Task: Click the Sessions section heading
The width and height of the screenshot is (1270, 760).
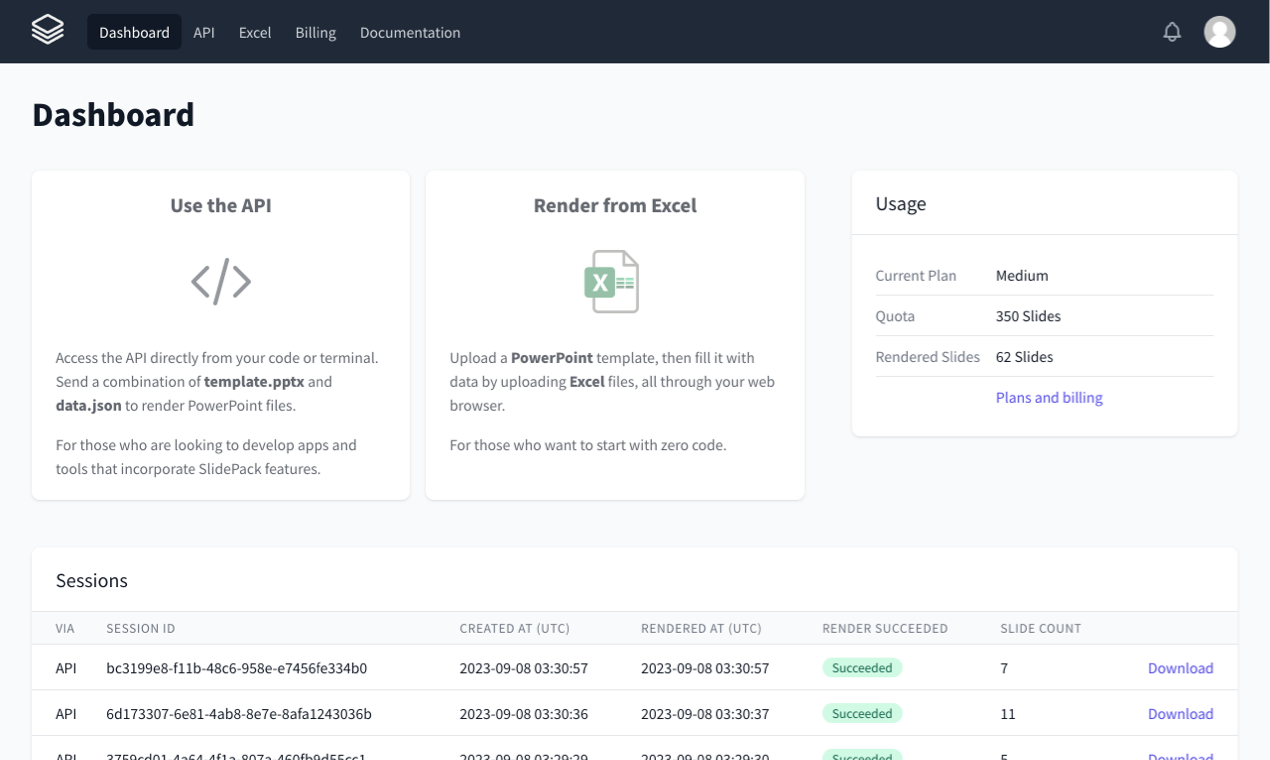Action: [x=92, y=580]
